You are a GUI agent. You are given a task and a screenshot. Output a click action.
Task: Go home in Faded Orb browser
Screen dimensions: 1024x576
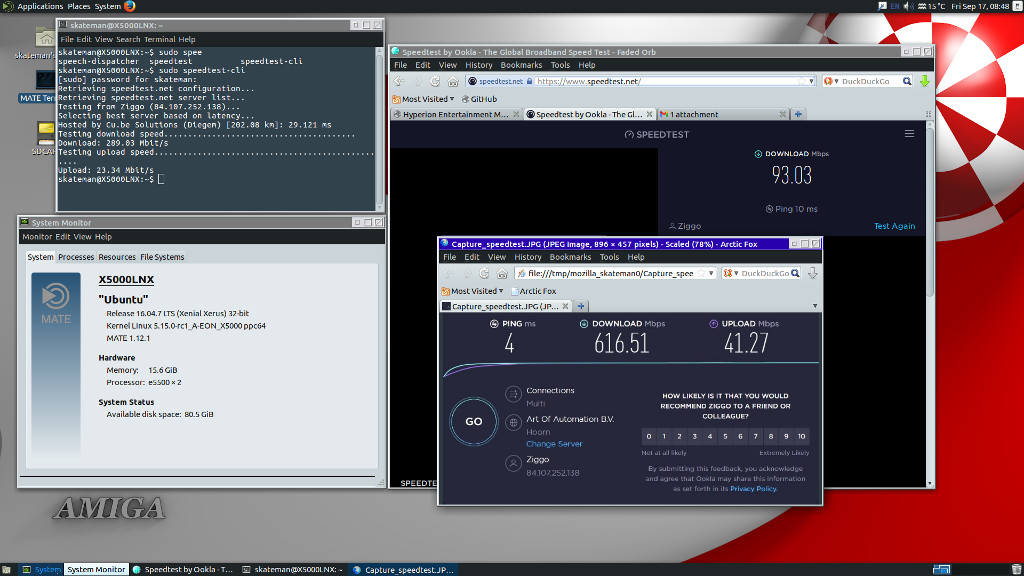[x=453, y=81]
